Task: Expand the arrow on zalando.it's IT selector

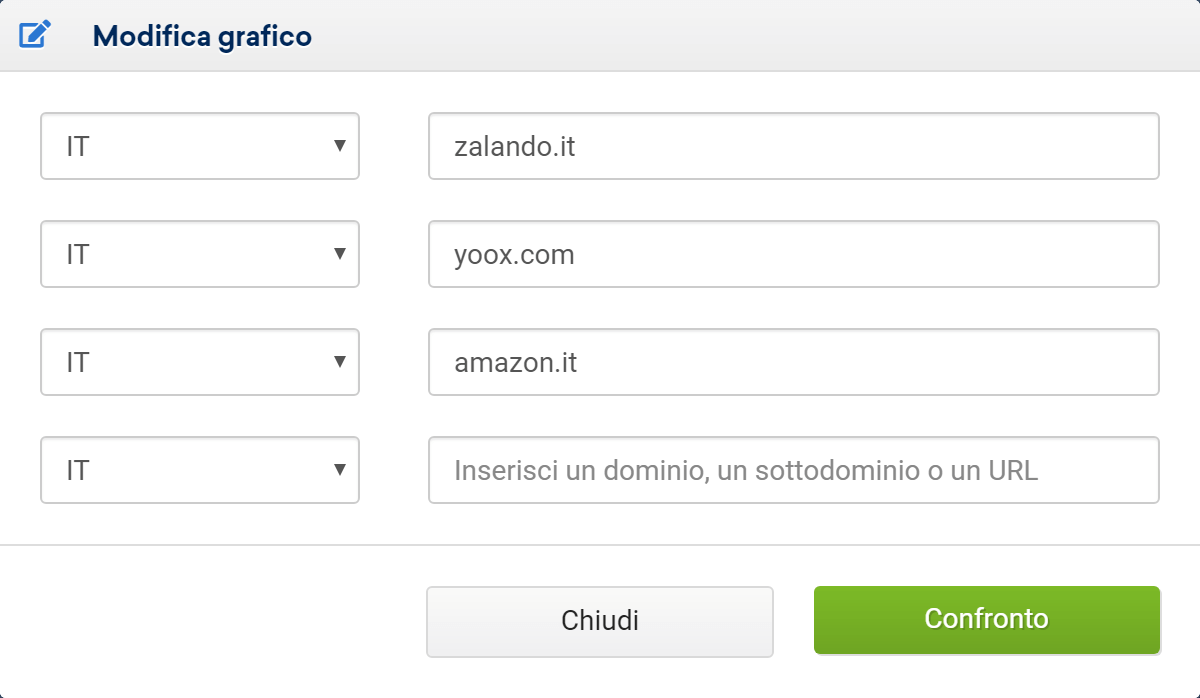Action: [340, 146]
